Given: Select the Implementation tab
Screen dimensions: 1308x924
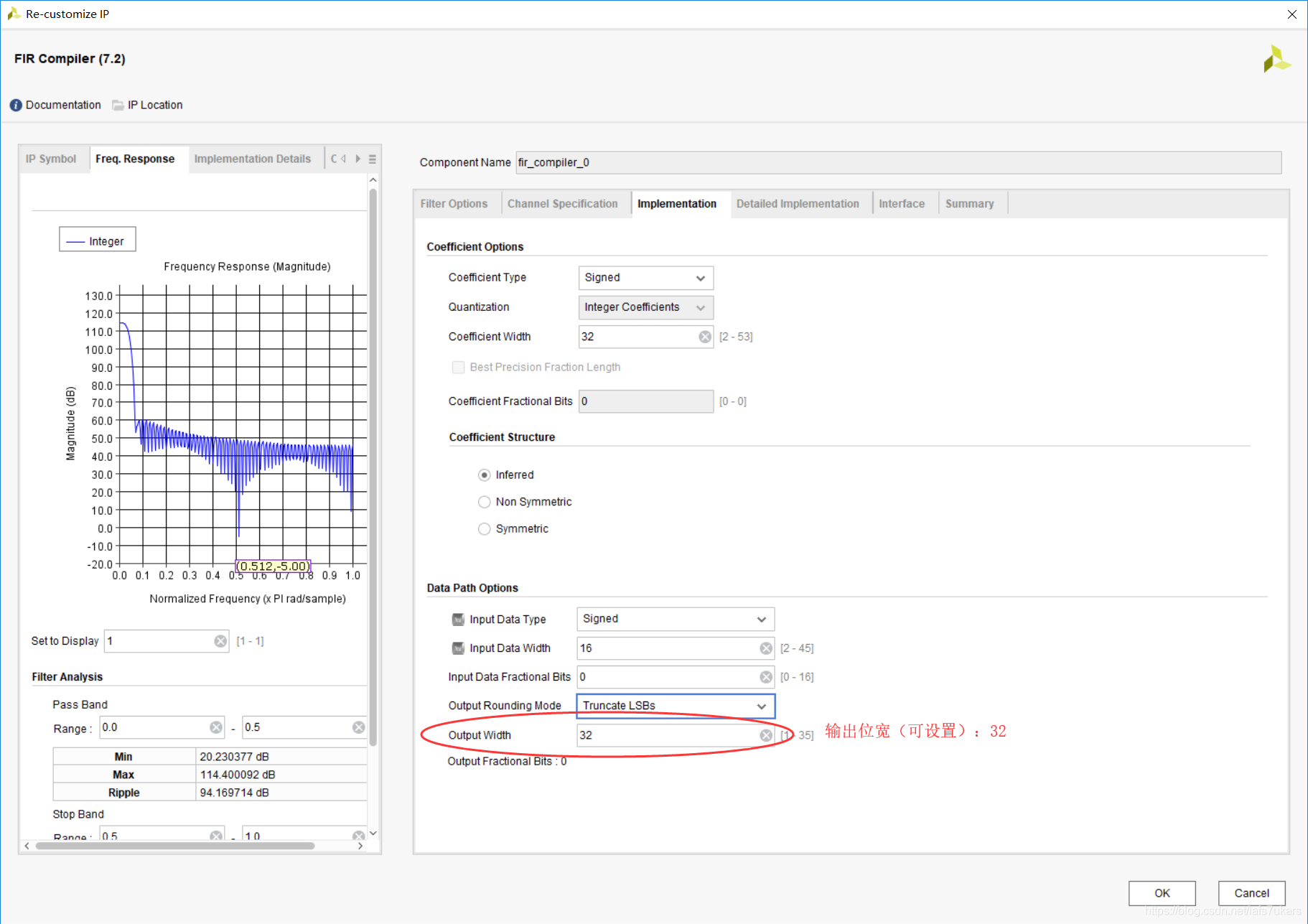Looking at the screenshot, I should [x=677, y=204].
